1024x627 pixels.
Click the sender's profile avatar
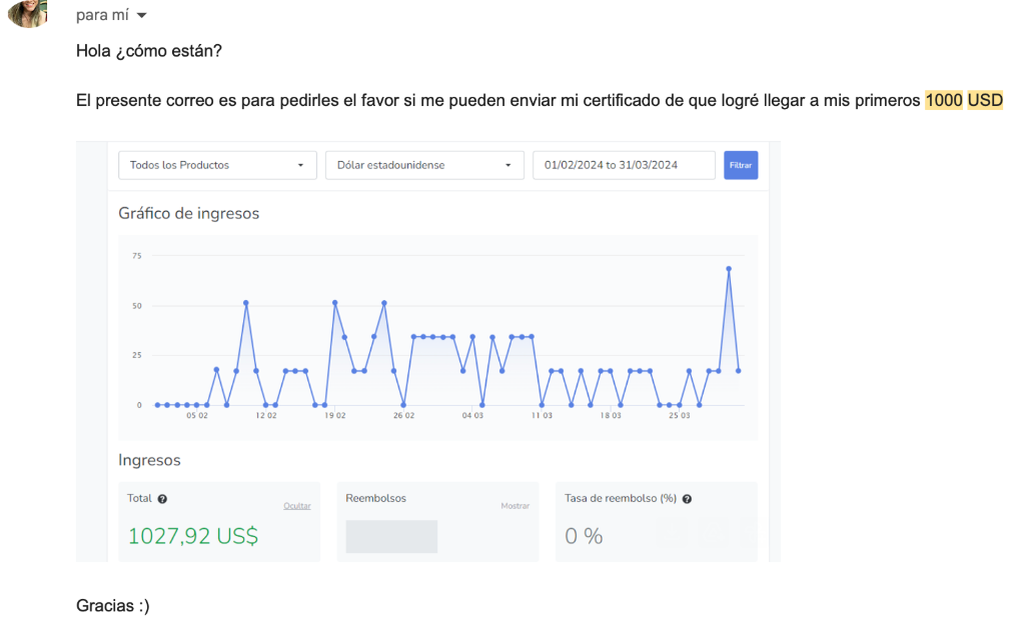pos(28,12)
